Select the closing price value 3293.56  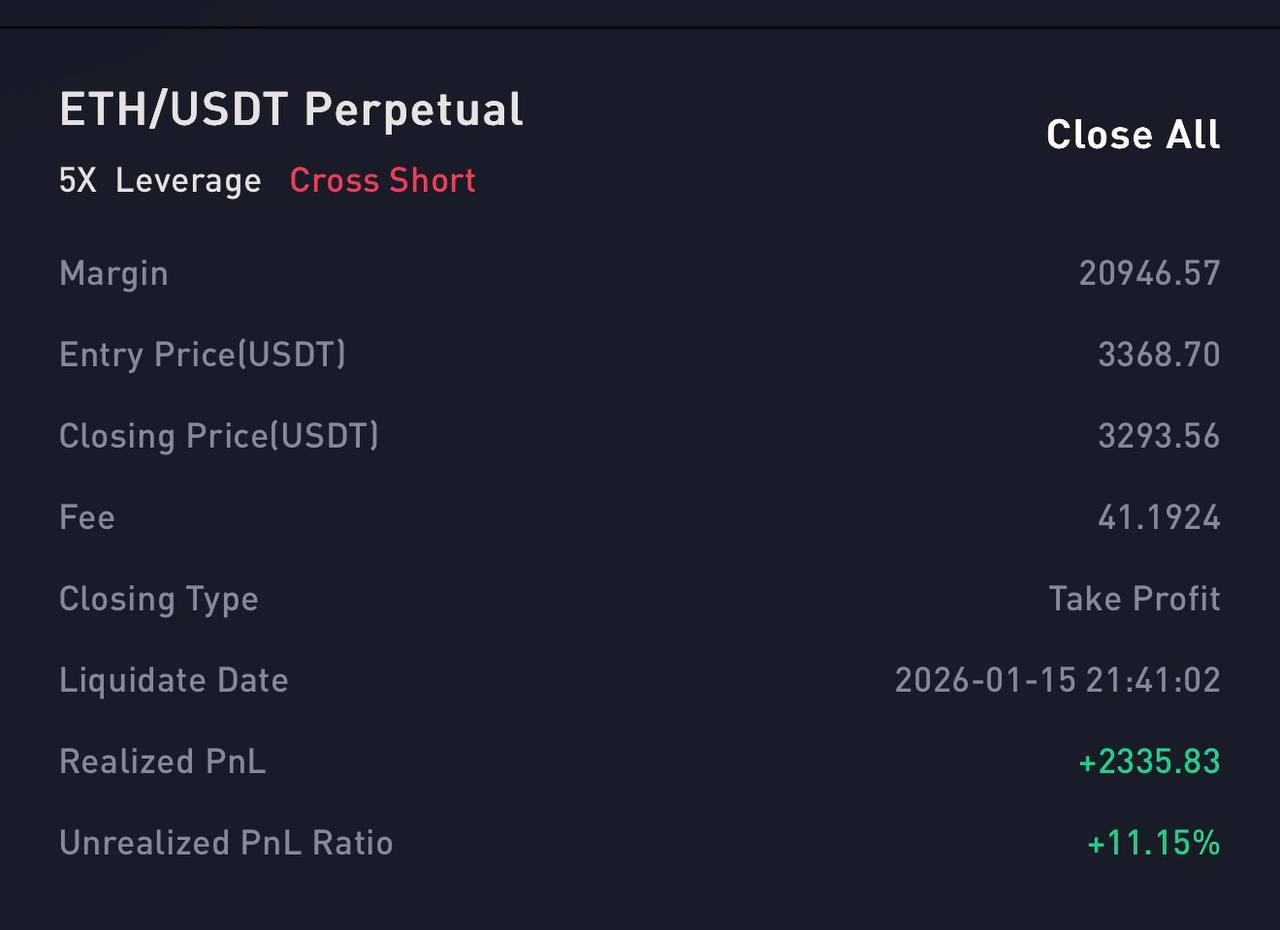pos(1158,436)
